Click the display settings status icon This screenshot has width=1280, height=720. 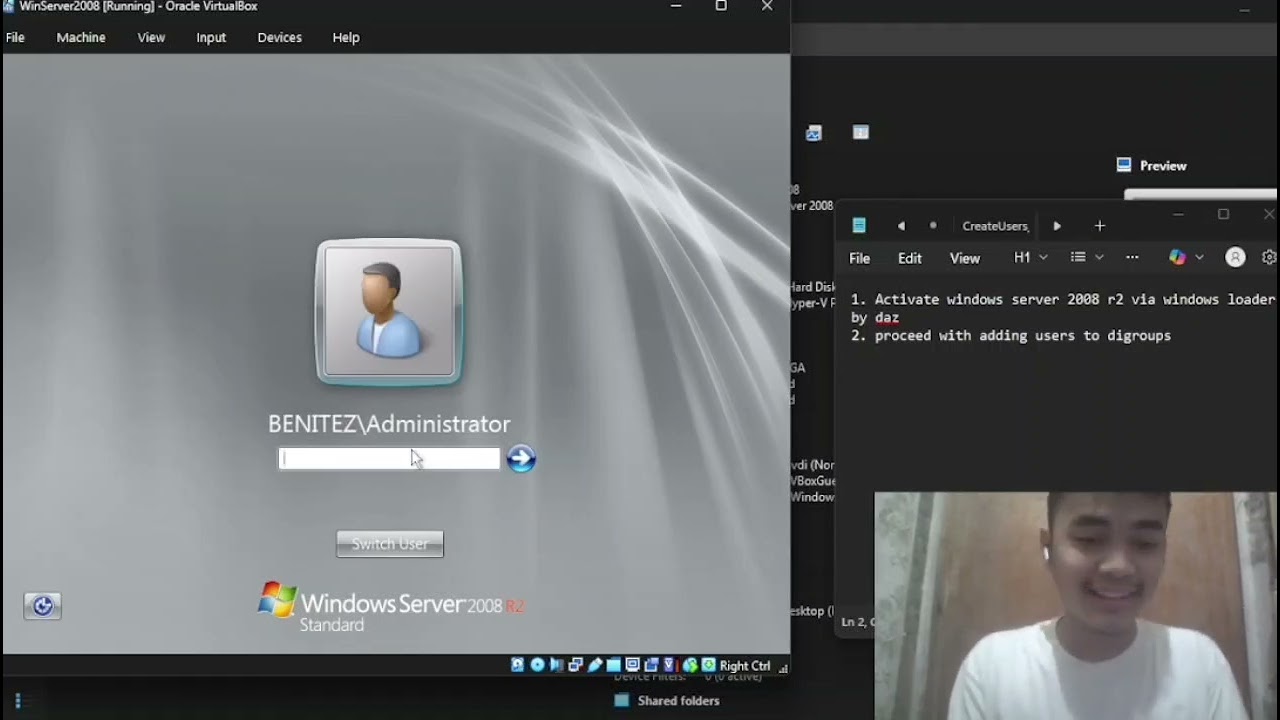click(633, 666)
